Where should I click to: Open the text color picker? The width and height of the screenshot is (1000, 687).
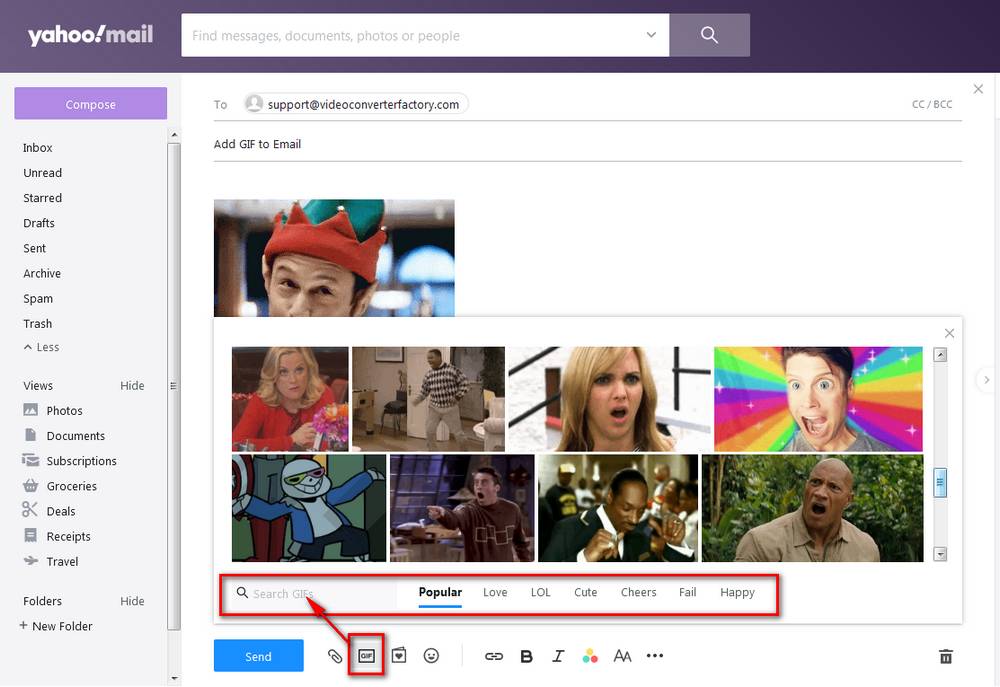tap(590, 656)
